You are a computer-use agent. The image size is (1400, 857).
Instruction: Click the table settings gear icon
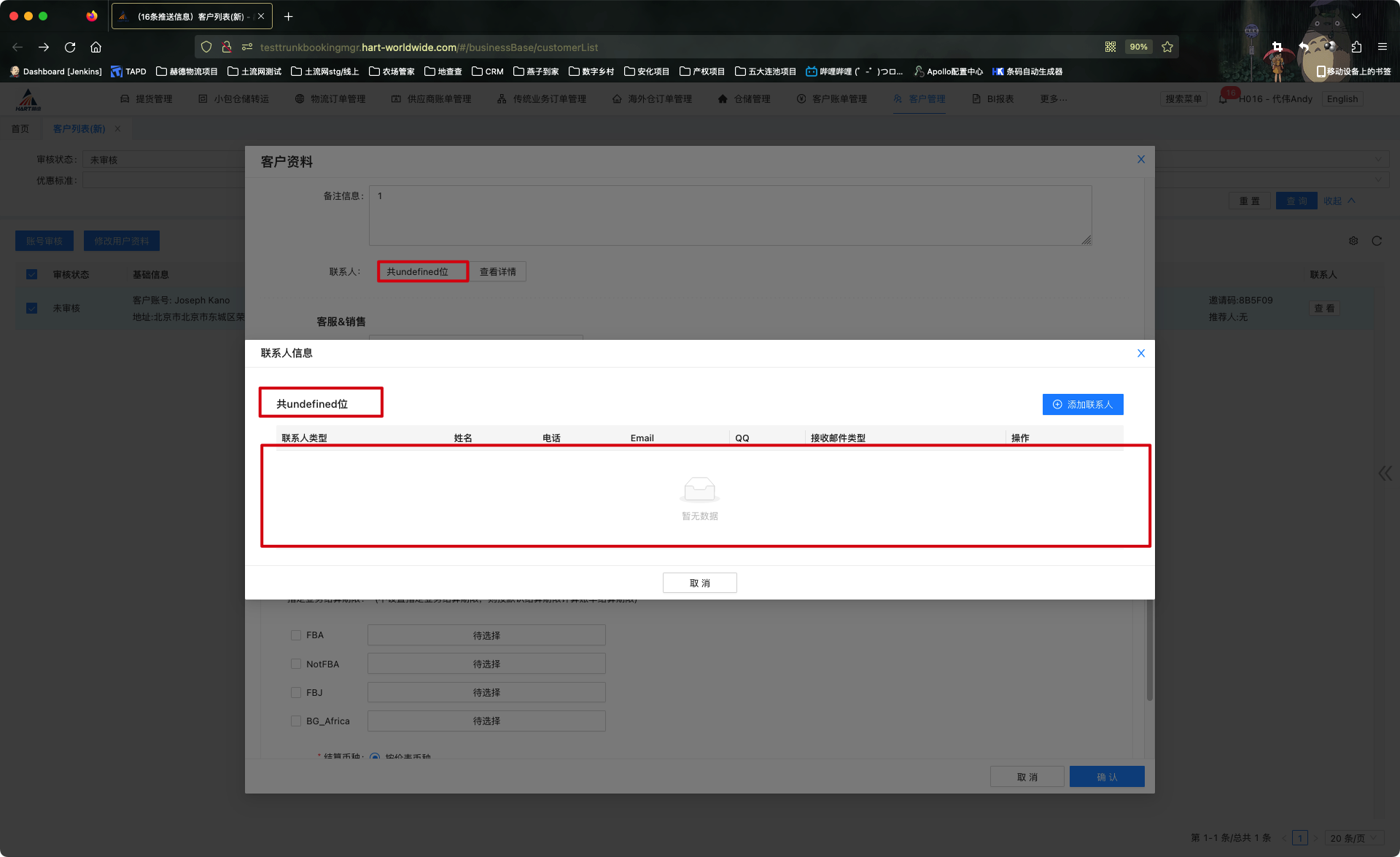click(x=1353, y=241)
